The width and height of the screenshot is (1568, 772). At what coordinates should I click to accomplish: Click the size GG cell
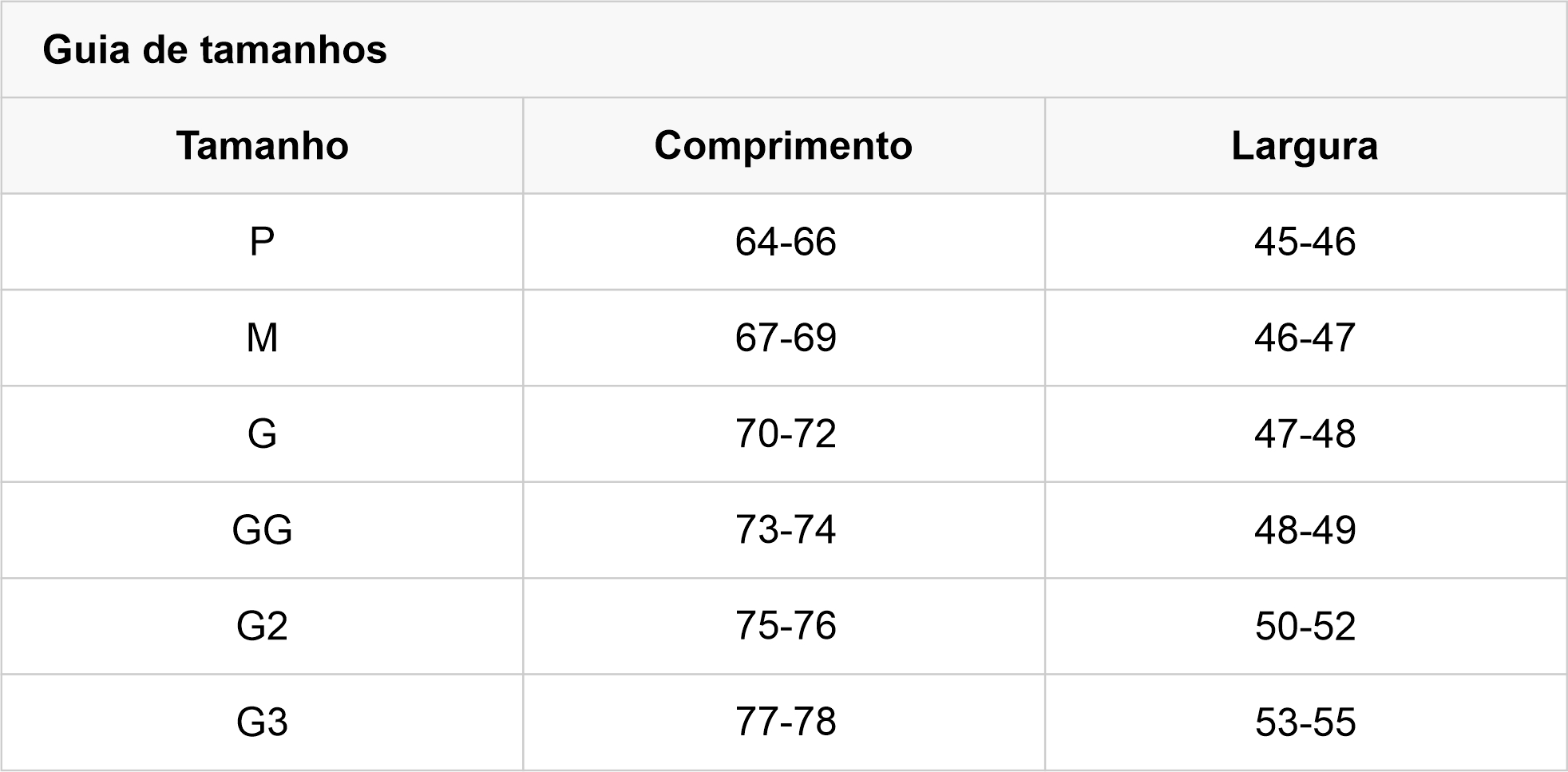[x=262, y=530]
